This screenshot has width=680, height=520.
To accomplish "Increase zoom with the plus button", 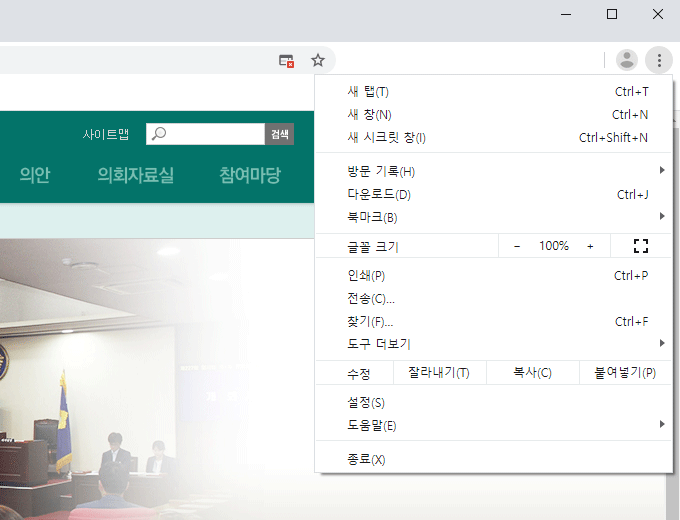I will pos(590,246).
